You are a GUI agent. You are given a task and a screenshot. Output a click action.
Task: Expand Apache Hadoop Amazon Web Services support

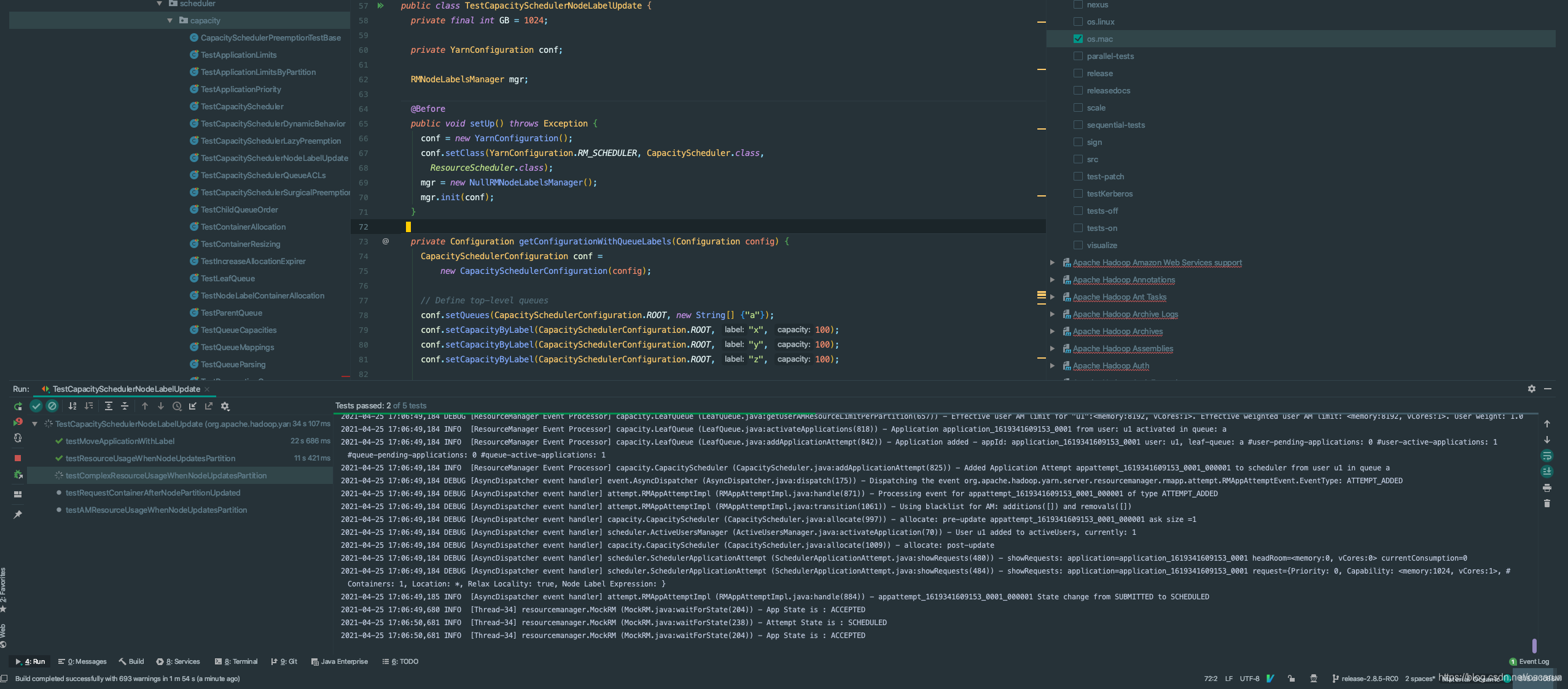click(x=1052, y=262)
